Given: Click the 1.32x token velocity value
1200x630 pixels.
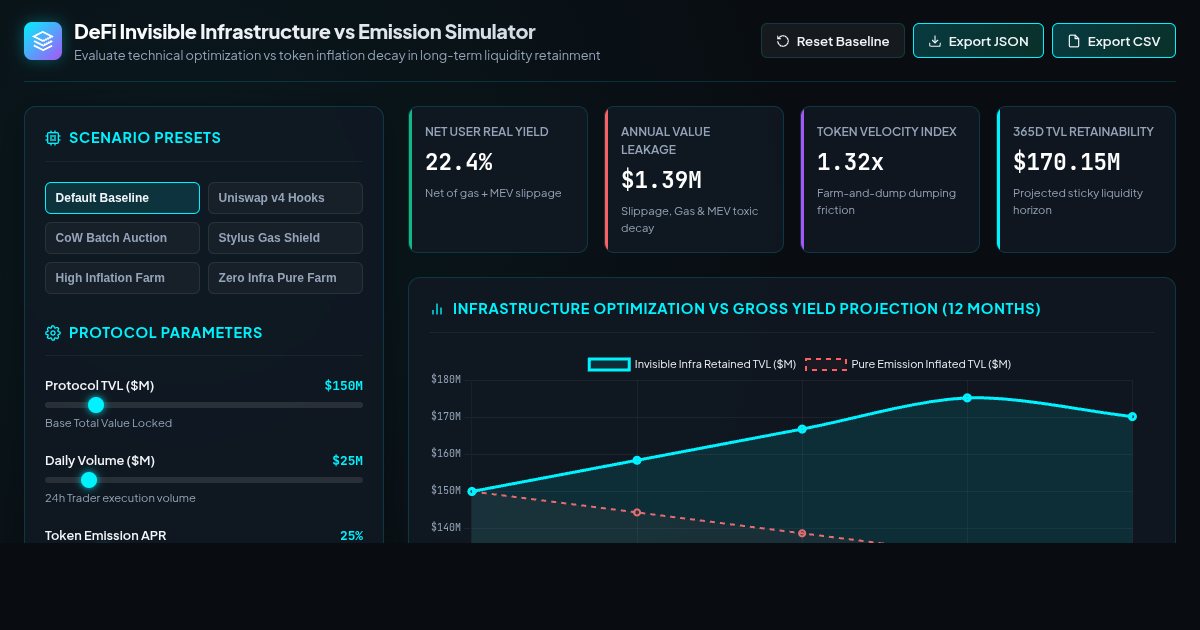Looking at the screenshot, I should click(x=851, y=162).
